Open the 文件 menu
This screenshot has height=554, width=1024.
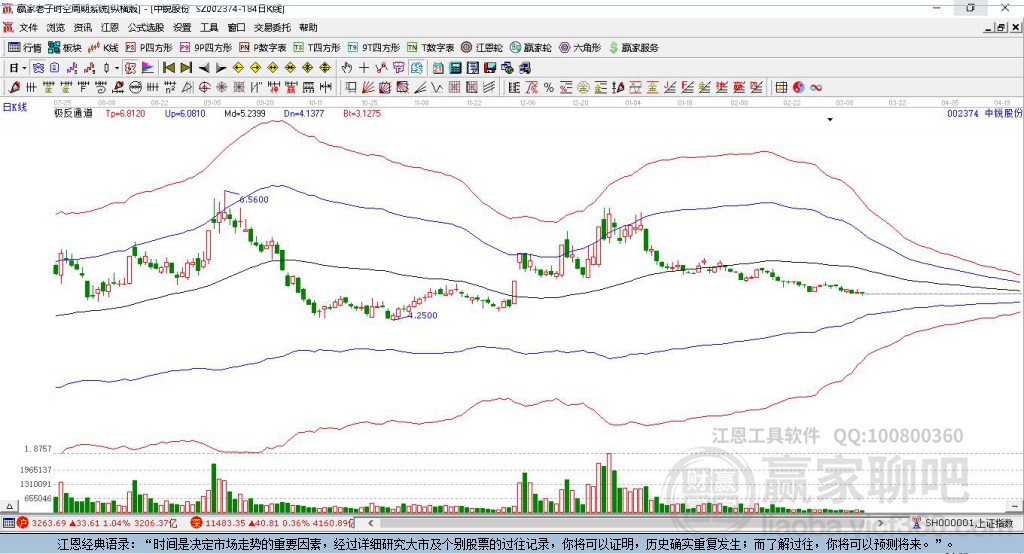[x=28, y=27]
